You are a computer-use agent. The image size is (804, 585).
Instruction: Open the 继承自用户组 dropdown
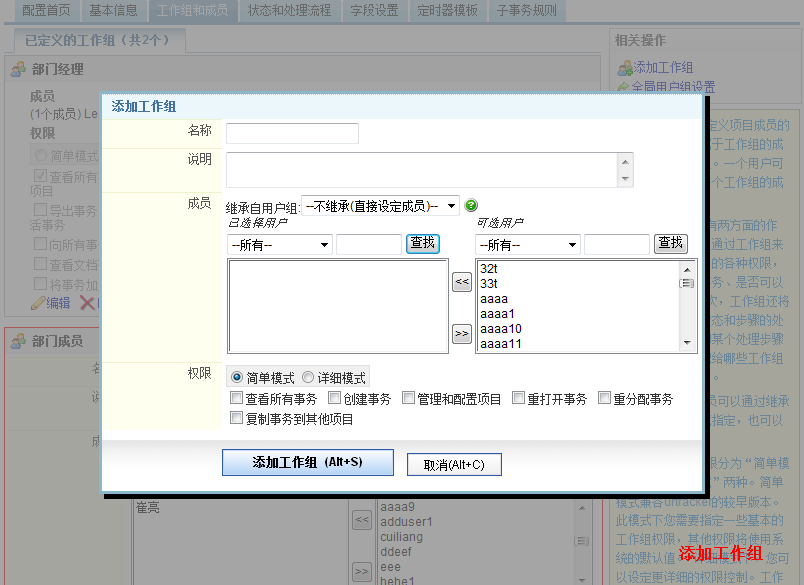point(380,206)
